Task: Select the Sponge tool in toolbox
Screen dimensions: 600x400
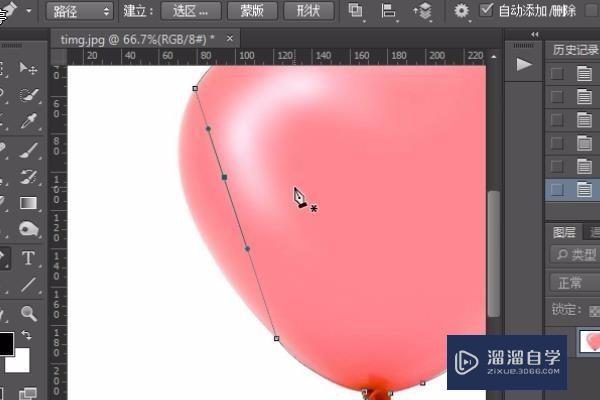Action: [29, 229]
